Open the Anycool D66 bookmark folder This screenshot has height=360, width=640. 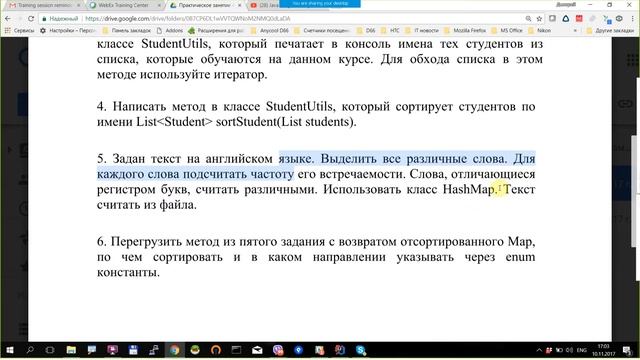270,31
